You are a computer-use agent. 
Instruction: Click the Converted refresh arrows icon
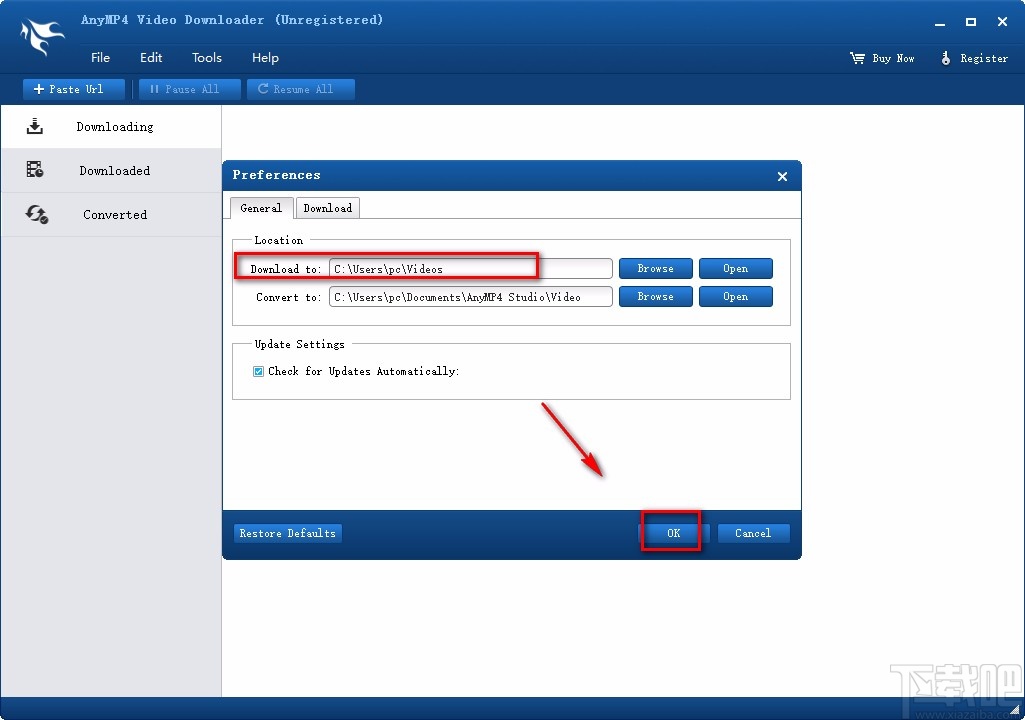tap(37, 214)
